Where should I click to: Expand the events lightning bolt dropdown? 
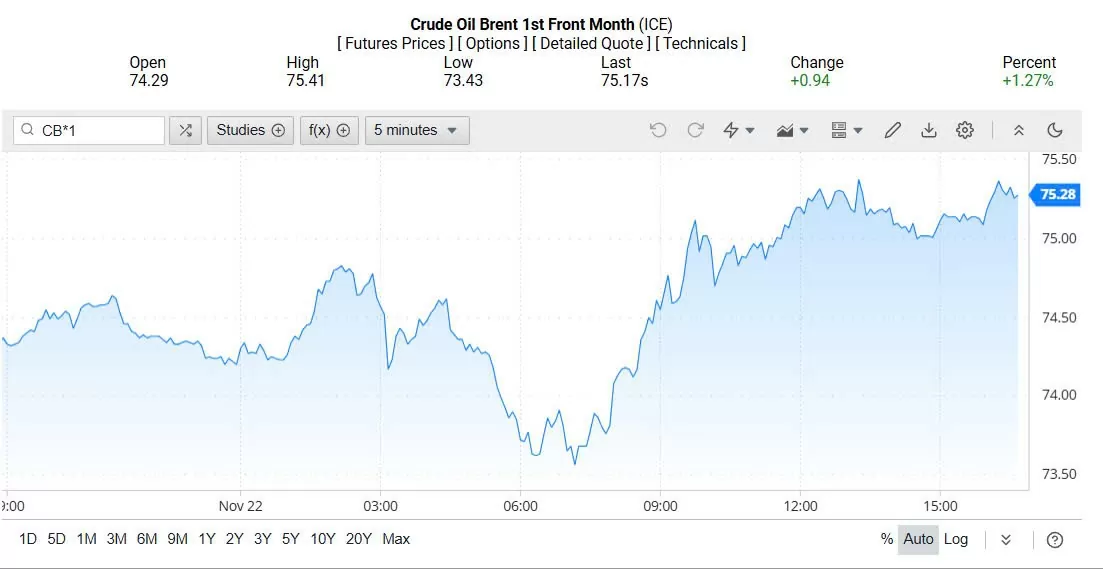point(738,130)
